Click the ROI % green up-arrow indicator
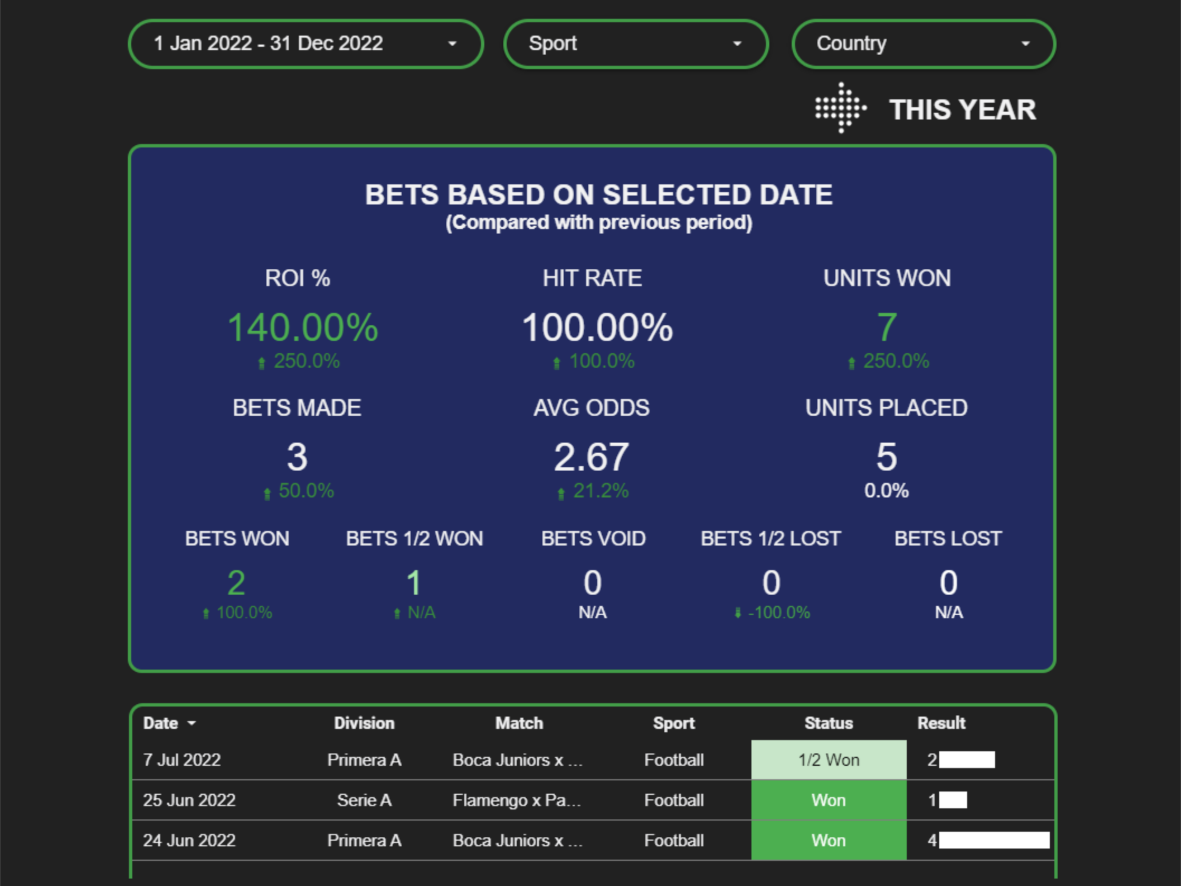This screenshot has height=886, width=1181. coord(263,363)
